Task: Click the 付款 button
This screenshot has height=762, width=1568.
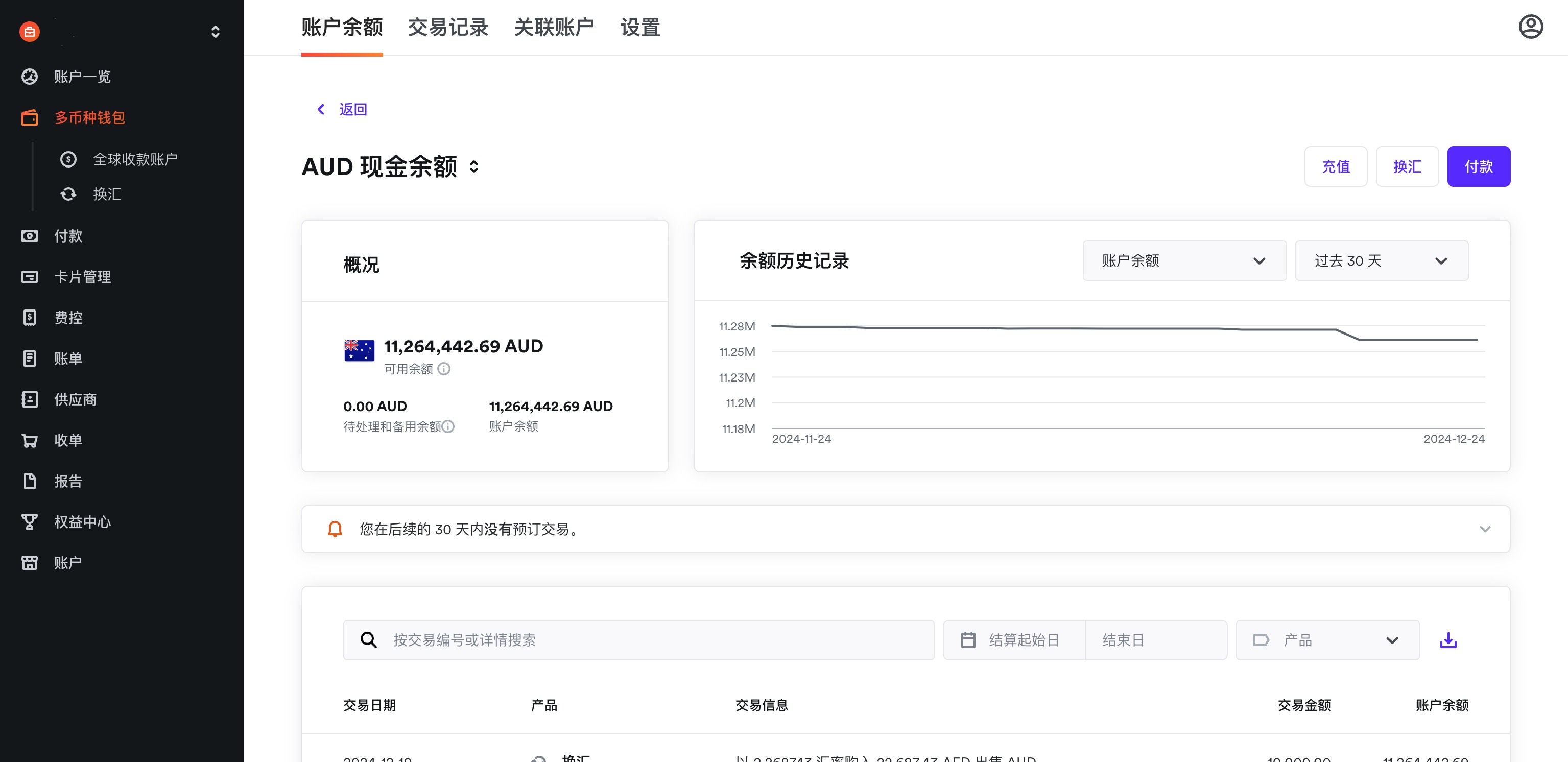Action: 1478,166
